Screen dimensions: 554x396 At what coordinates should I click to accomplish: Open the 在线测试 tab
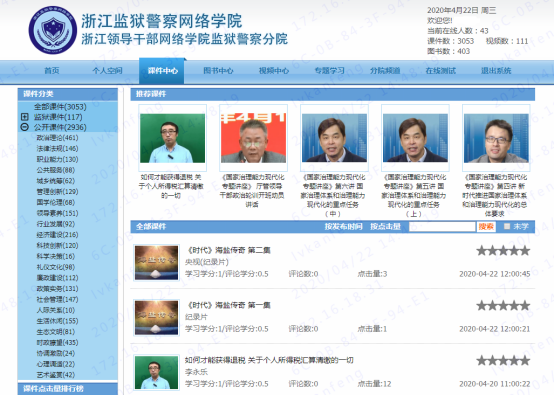441,71
